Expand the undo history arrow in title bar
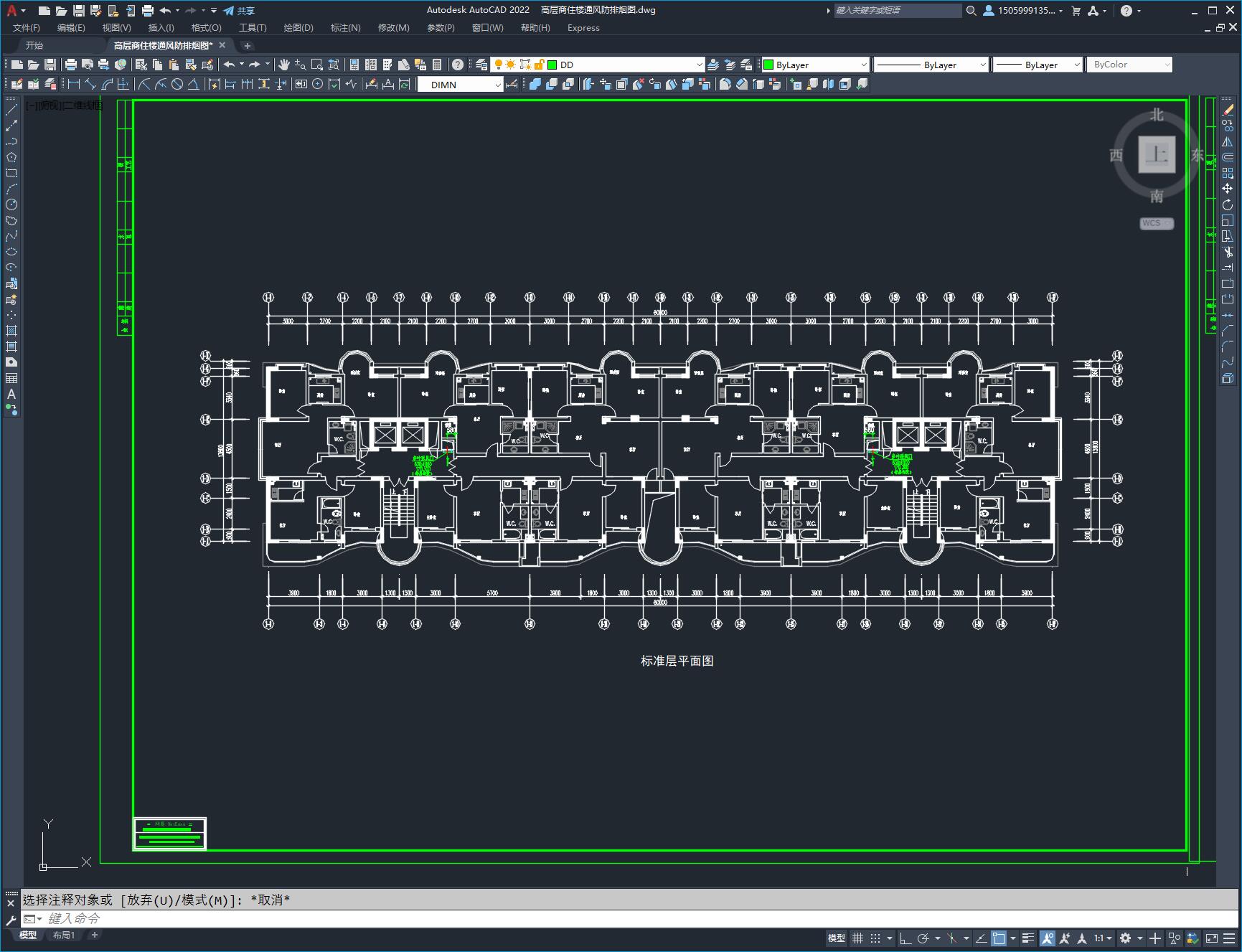Screen dimensions: 1242x952 tap(177, 11)
